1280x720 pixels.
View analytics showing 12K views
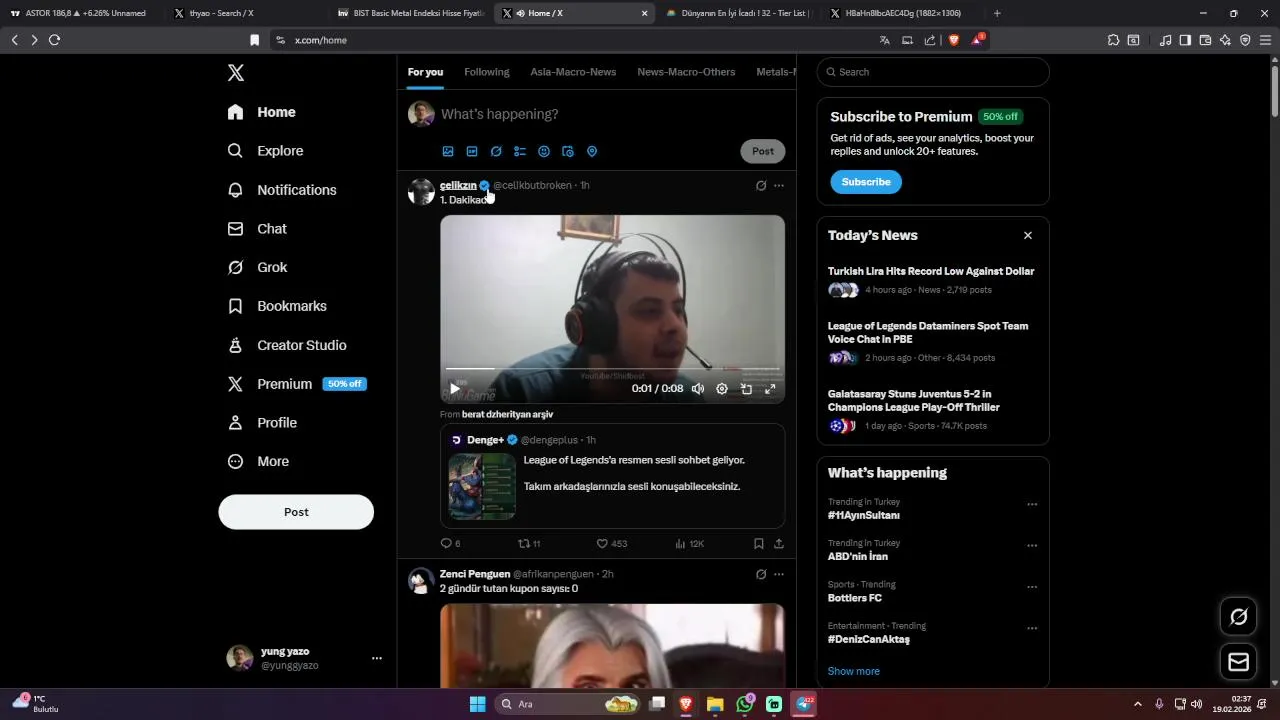pos(690,544)
